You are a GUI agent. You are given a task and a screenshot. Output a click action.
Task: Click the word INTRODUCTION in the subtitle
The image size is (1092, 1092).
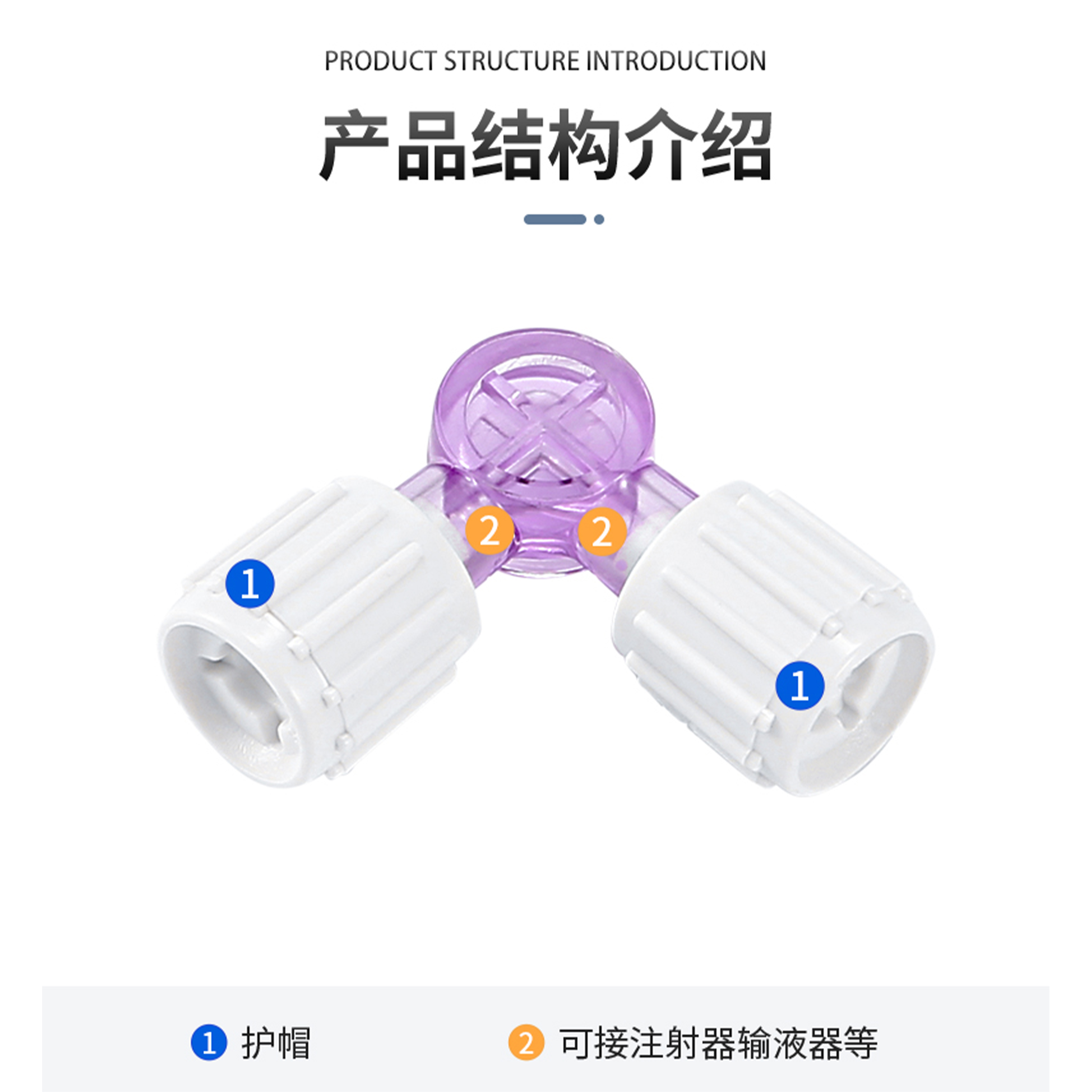tap(676, 61)
